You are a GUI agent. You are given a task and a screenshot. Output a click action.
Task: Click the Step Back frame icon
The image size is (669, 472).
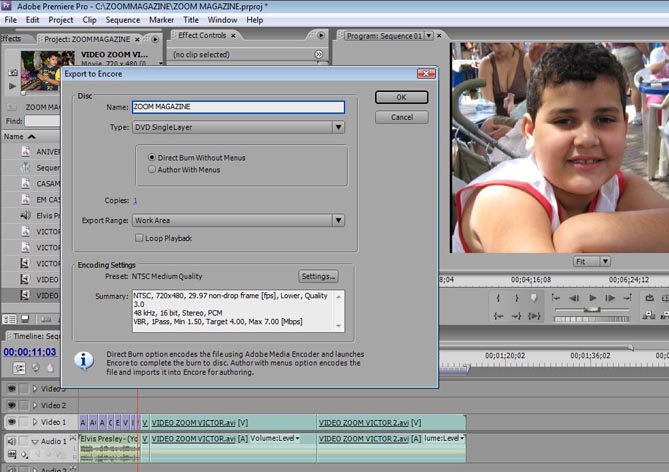coord(573,298)
